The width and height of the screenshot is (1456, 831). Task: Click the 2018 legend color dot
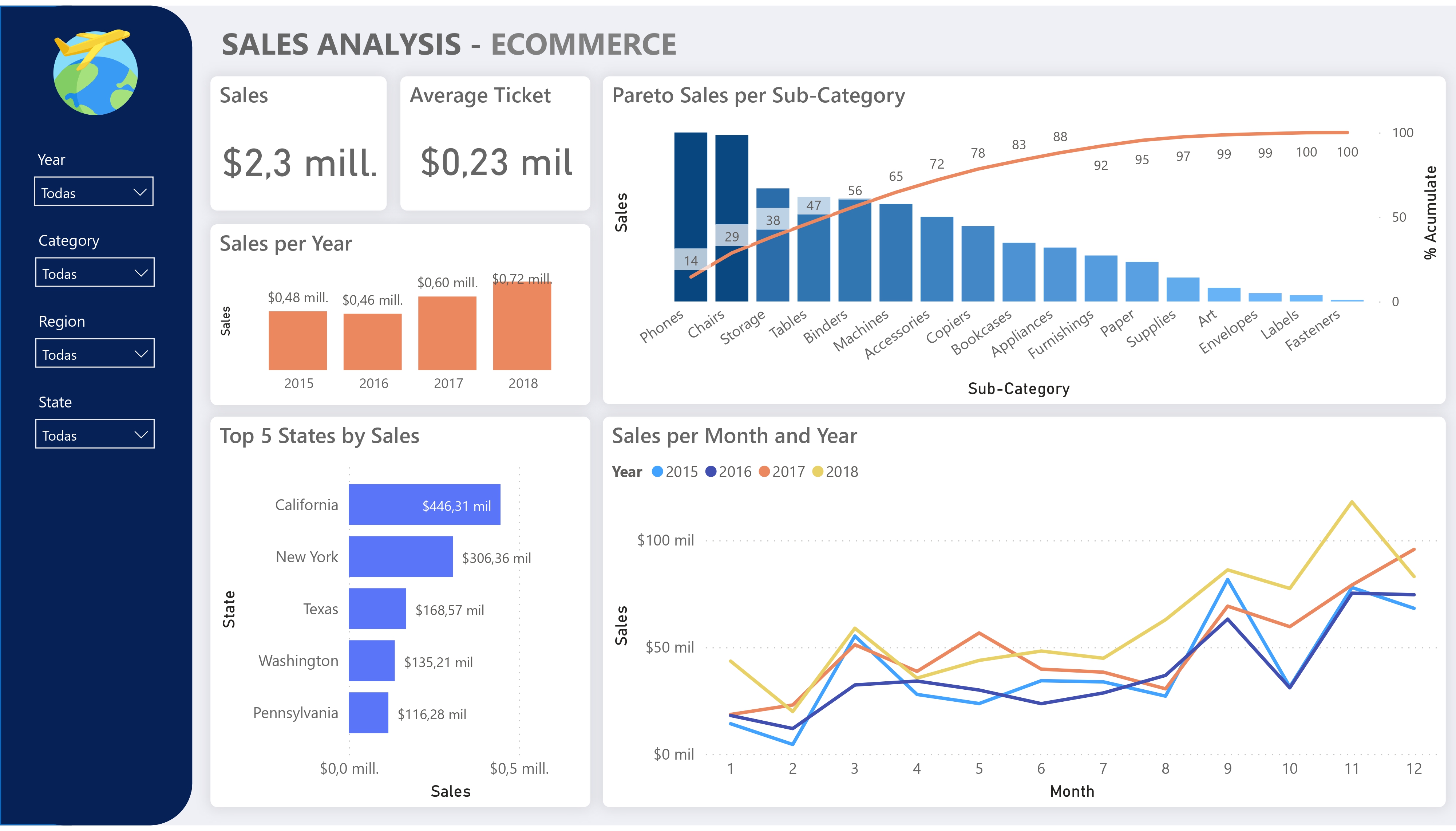coord(818,472)
